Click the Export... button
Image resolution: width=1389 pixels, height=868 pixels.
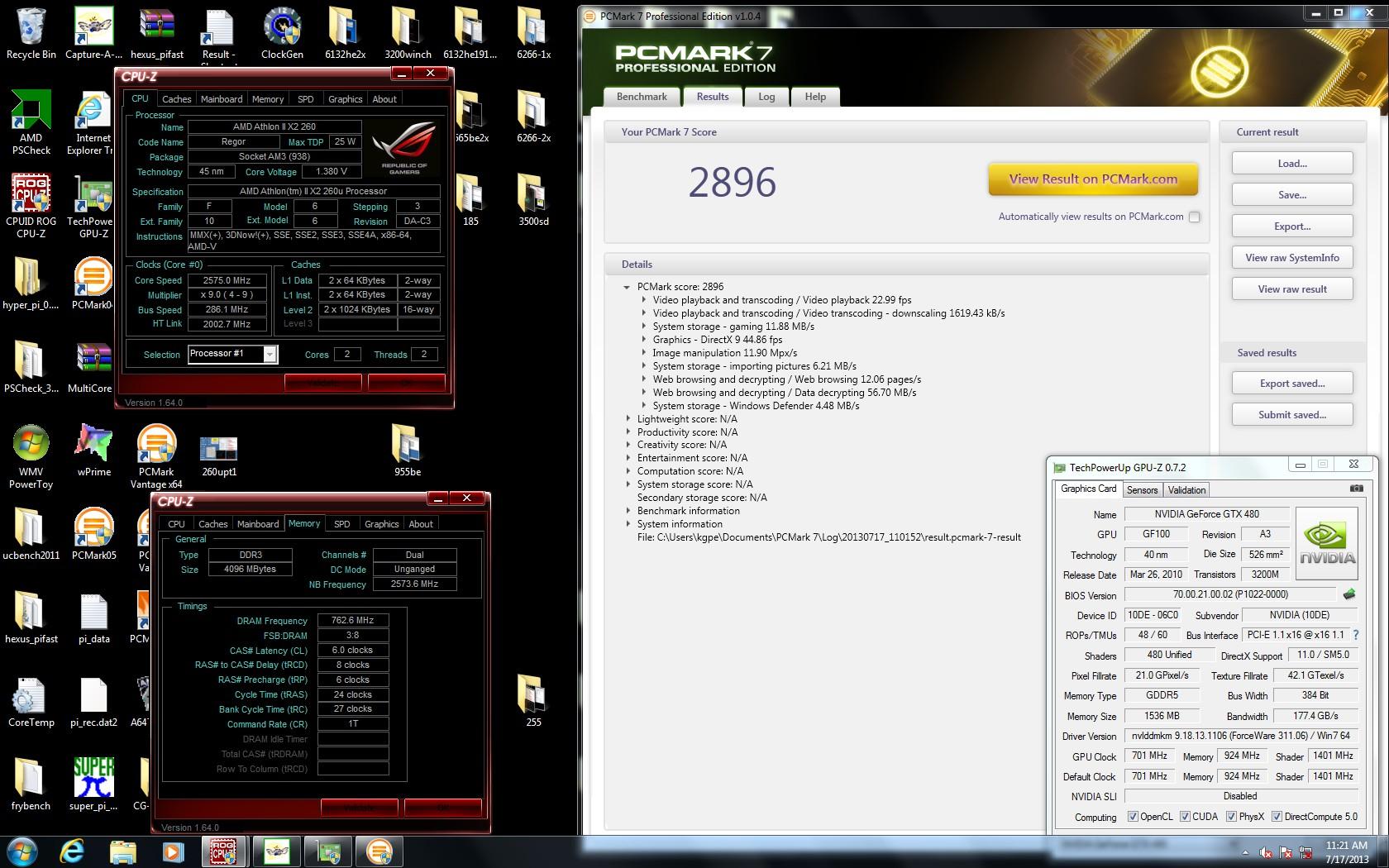click(x=1292, y=227)
